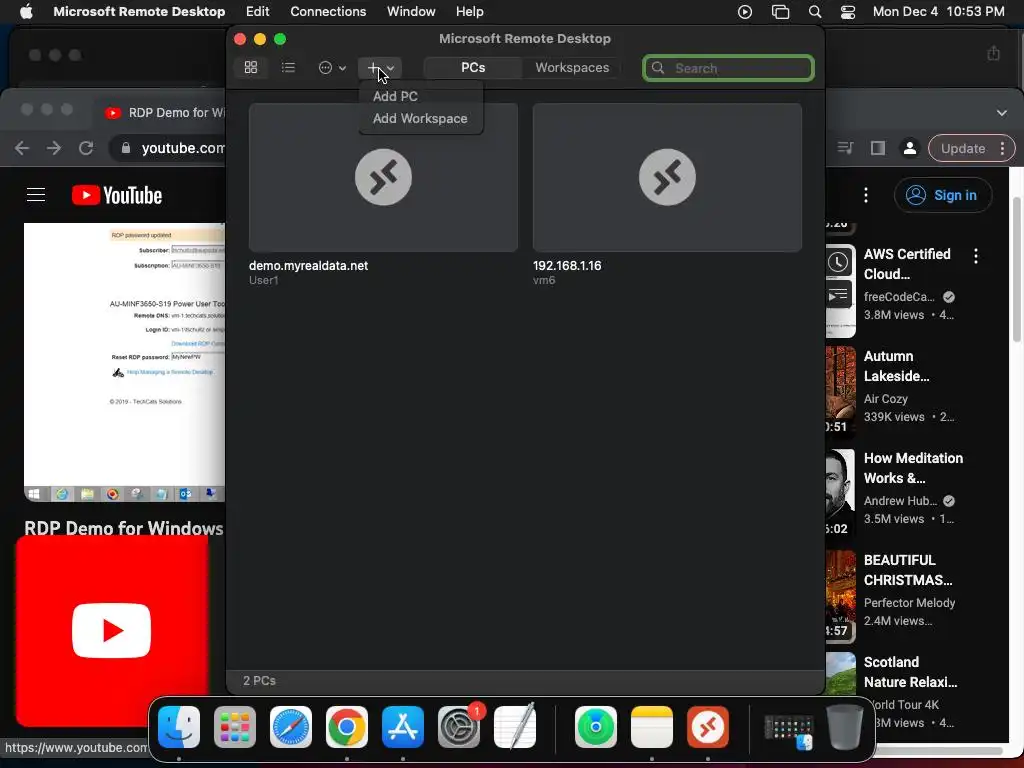Select the 192.168.1.16 label
The image size is (1024, 768).
coord(567,266)
